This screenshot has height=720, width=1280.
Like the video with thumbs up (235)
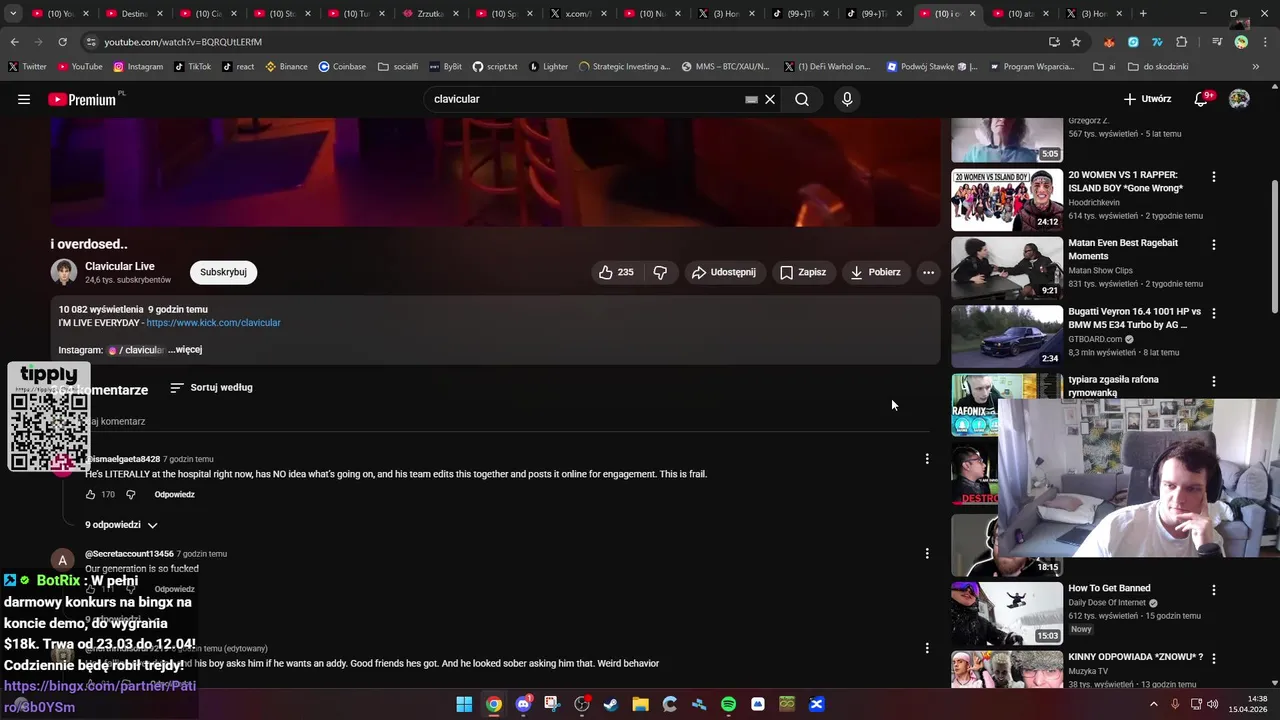(x=616, y=272)
